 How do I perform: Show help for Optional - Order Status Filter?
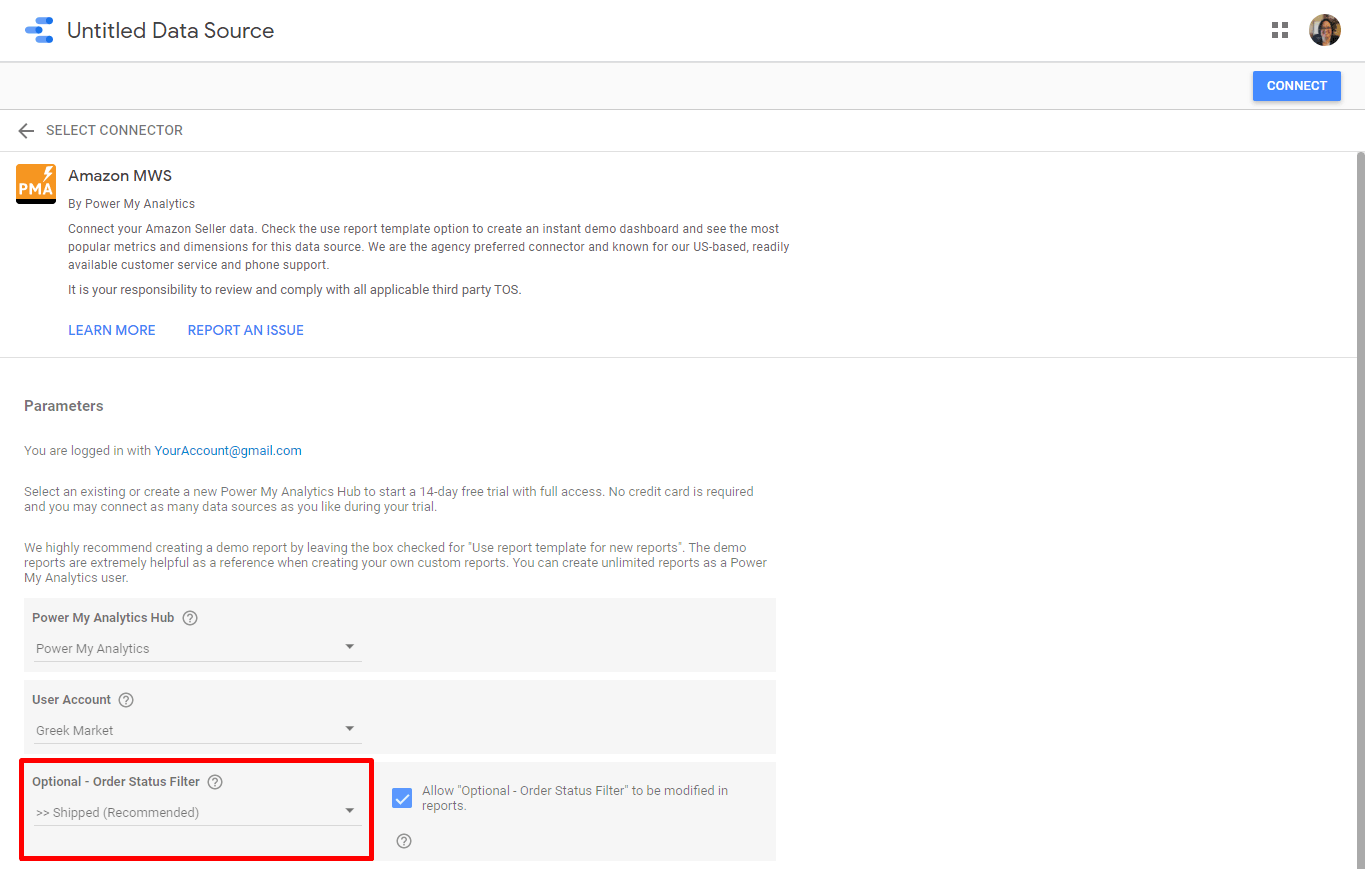pyautogui.click(x=215, y=782)
